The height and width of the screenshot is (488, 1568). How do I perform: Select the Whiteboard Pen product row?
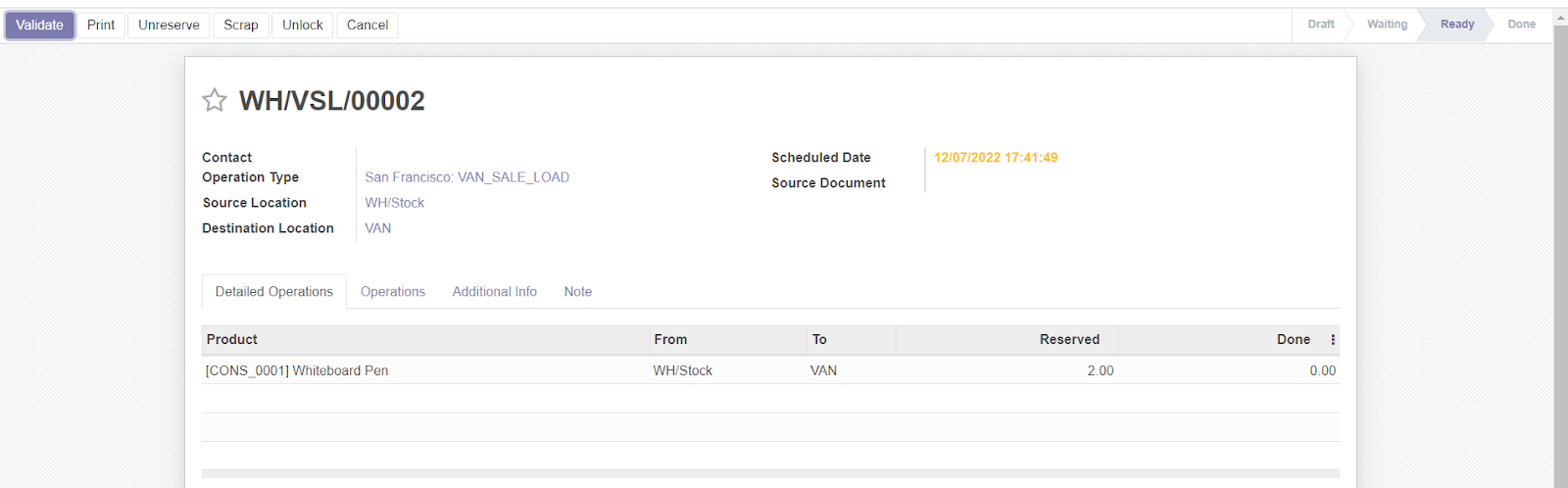(x=297, y=371)
